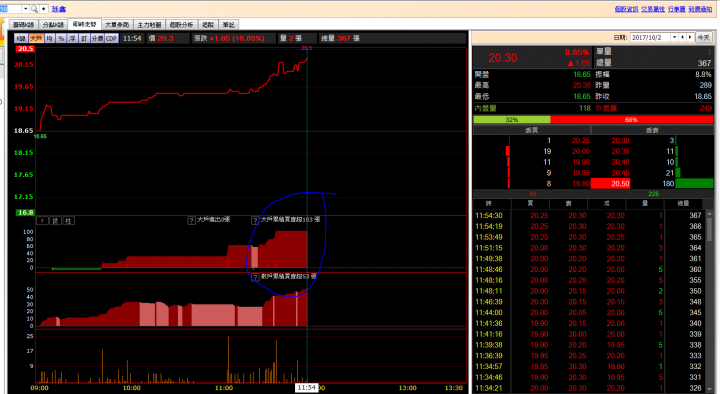The image size is (720, 394).
Task: Click the 20.25 best bid price
Action: click(x=581, y=141)
